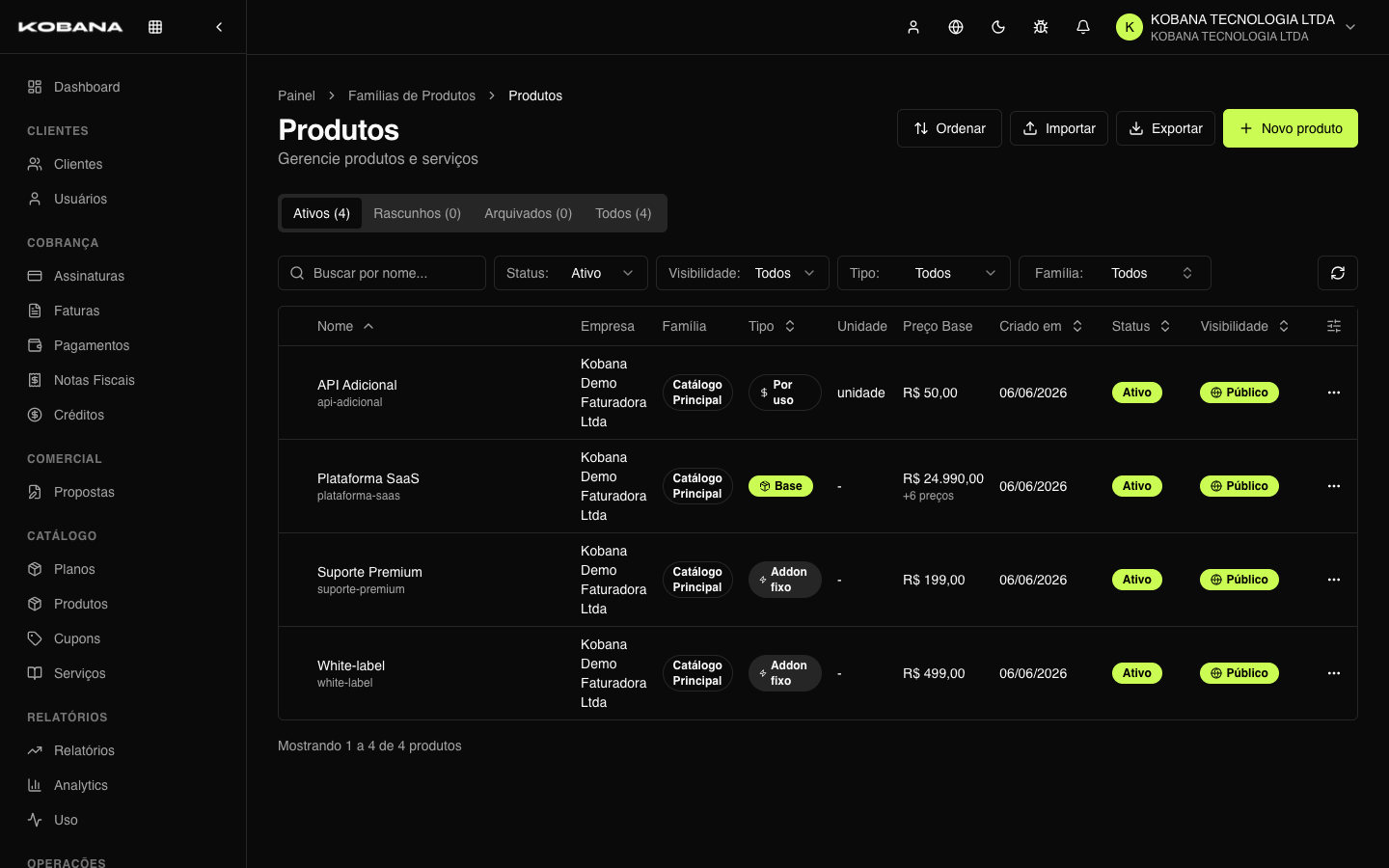The image size is (1389, 868).
Task: Open the White-label product row
Action: (x=818, y=673)
